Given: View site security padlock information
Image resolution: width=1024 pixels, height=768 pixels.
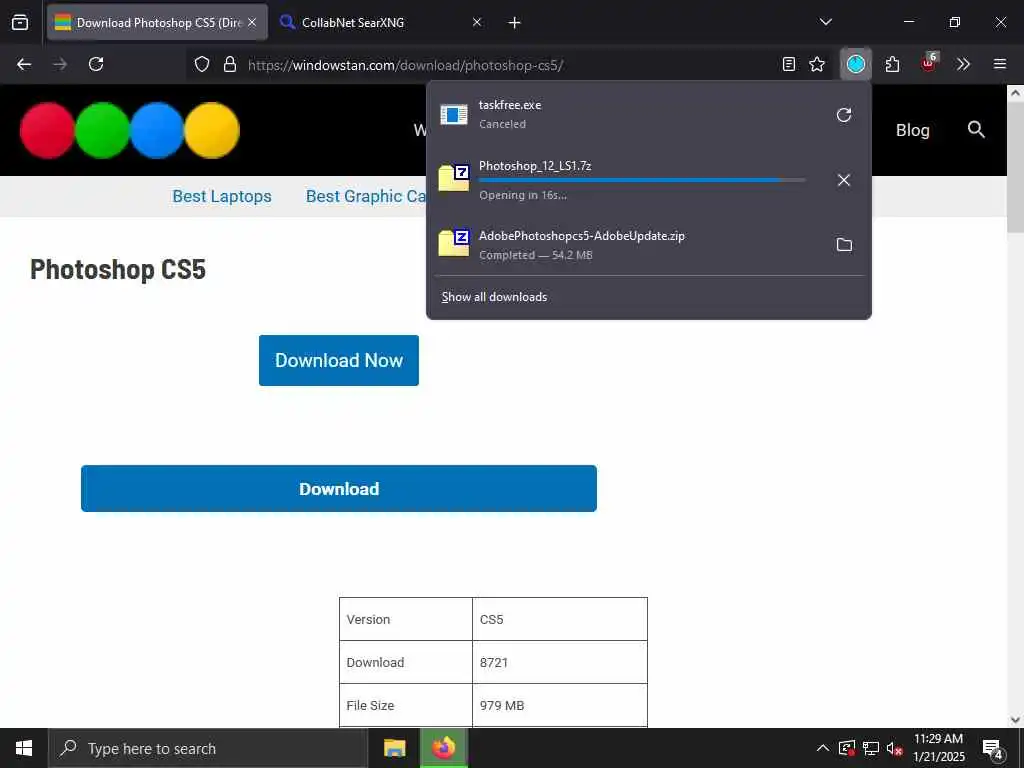Looking at the screenshot, I should [230, 64].
